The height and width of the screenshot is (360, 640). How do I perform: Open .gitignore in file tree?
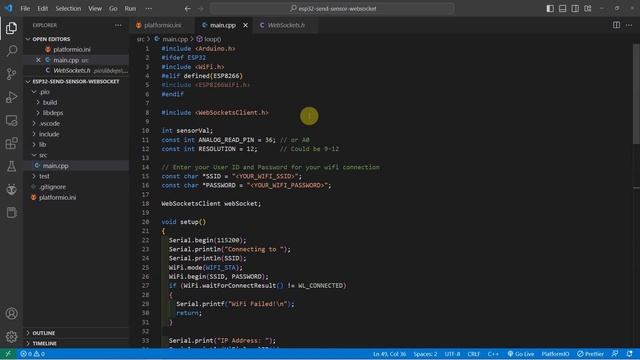[53, 187]
